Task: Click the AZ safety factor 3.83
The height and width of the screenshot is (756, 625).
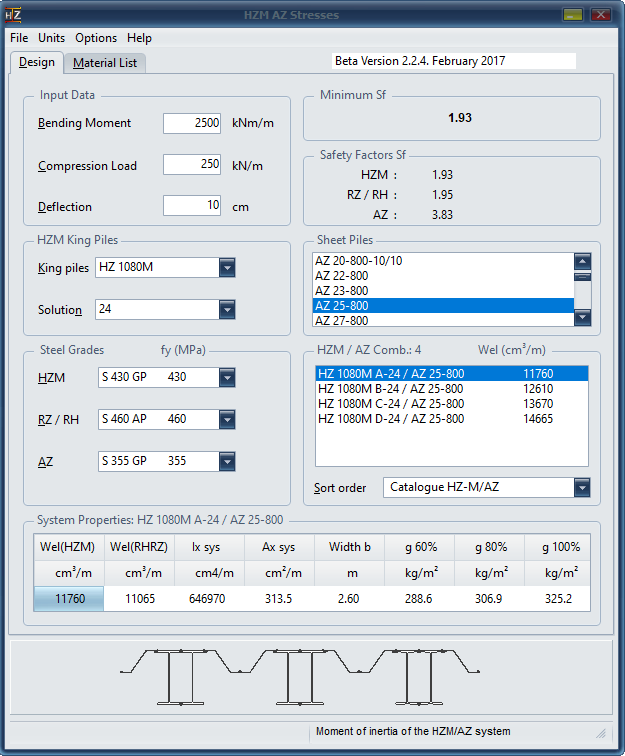Action: [442, 215]
